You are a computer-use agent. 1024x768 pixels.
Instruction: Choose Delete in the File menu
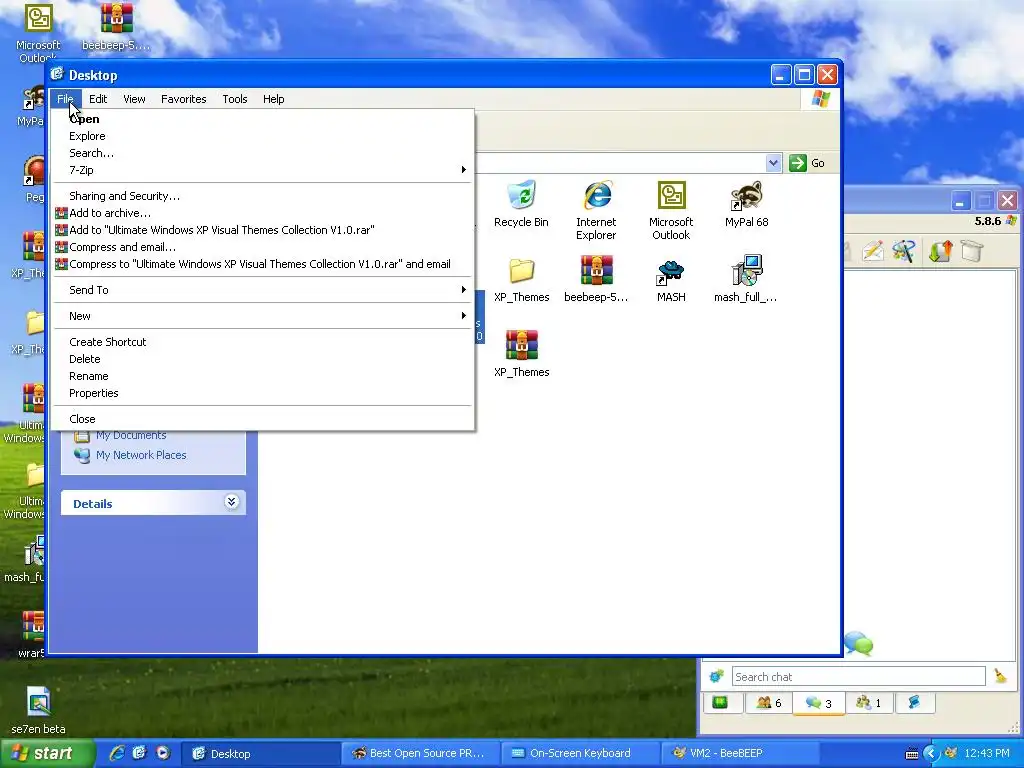tap(263, 359)
